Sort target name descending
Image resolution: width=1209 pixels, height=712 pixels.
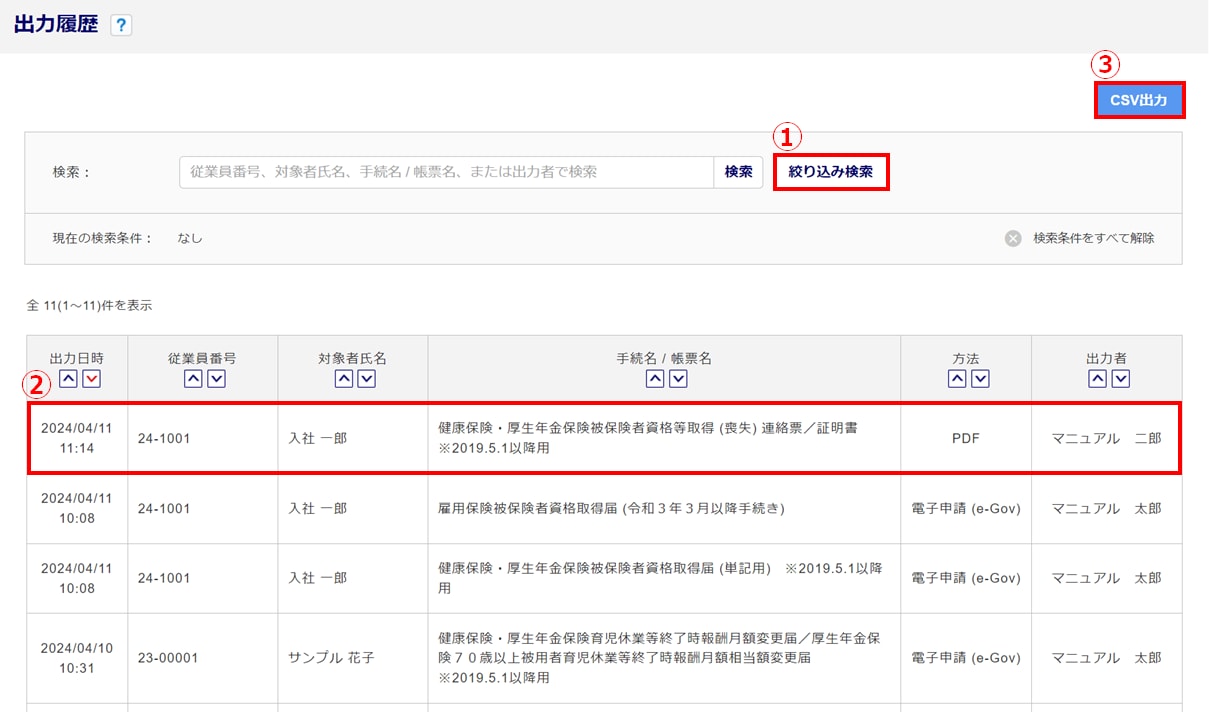[366, 379]
